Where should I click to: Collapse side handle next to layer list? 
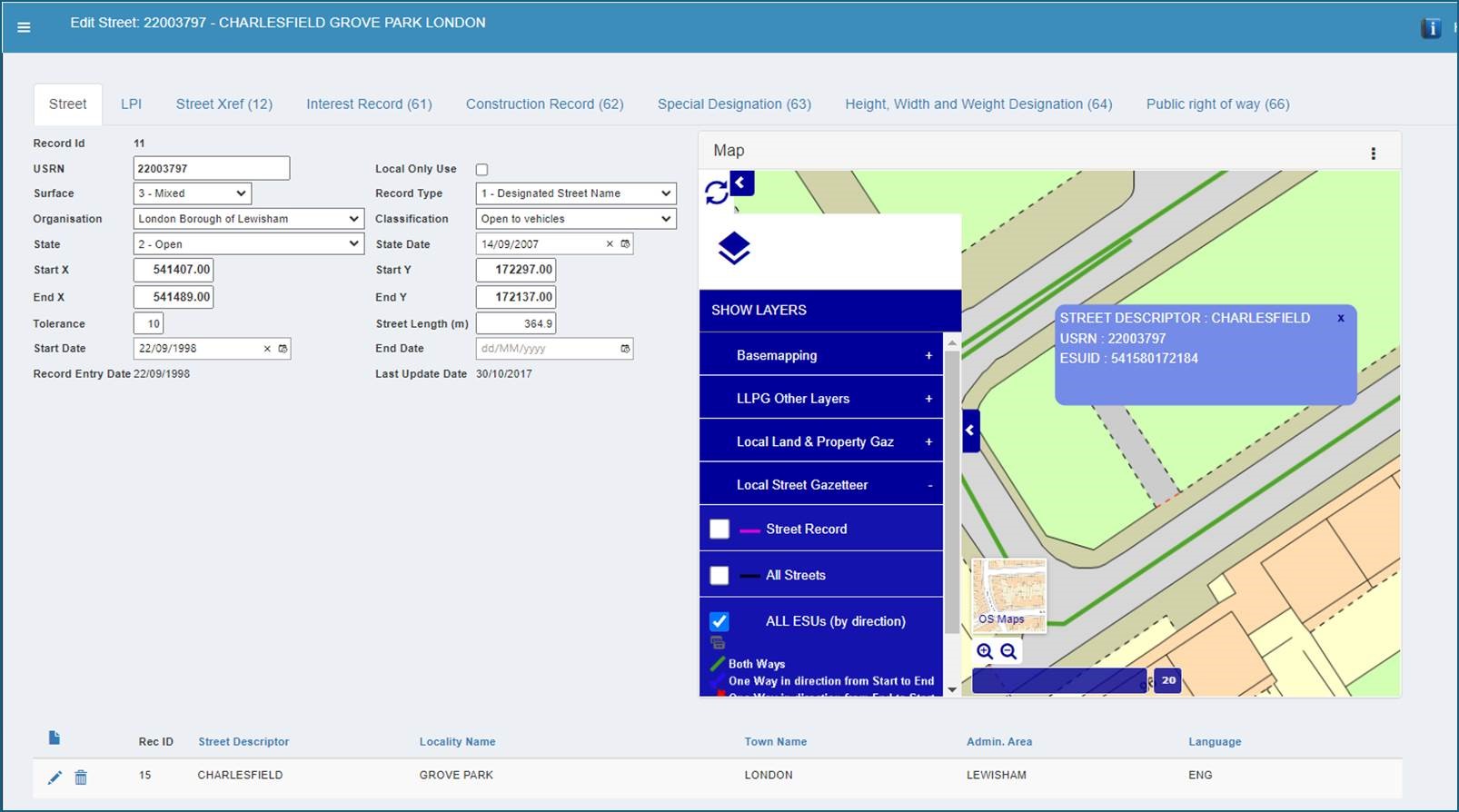click(x=970, y=431)
